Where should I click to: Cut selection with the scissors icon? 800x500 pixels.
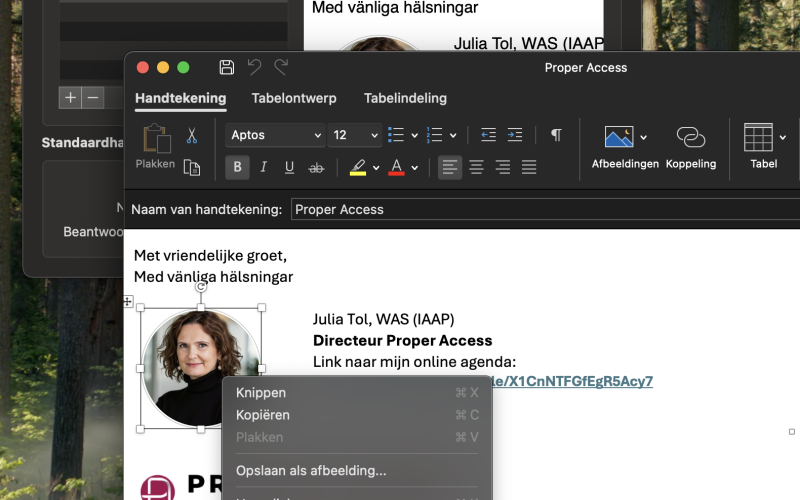[191, 135]
